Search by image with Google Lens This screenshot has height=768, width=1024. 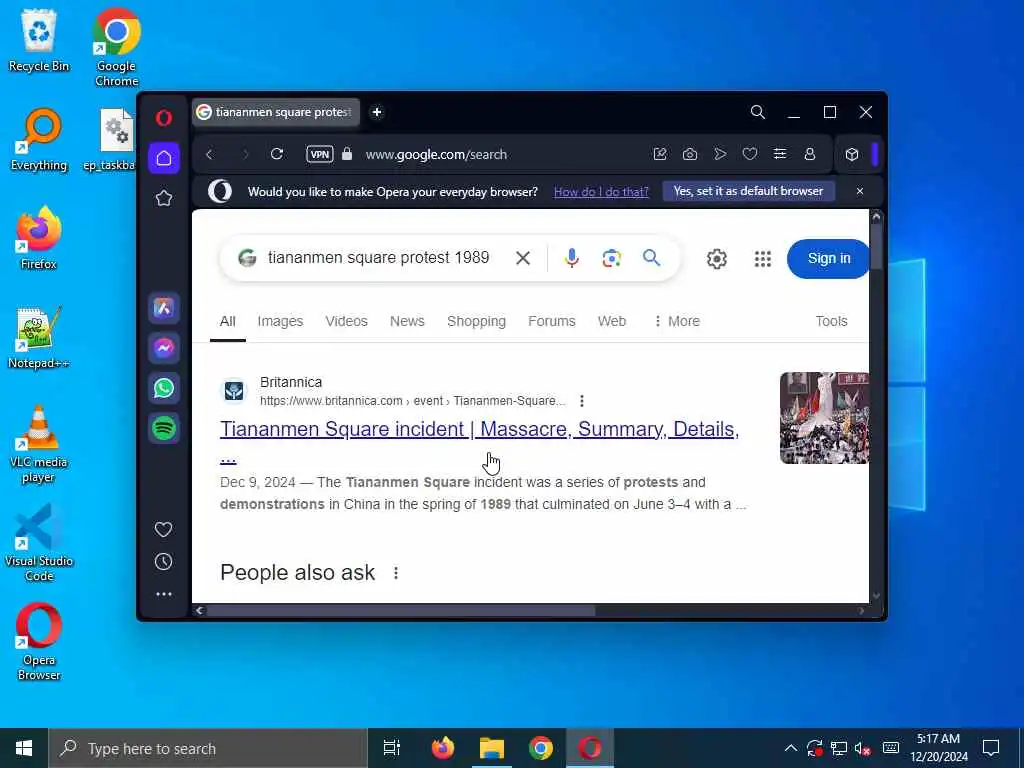611,258
